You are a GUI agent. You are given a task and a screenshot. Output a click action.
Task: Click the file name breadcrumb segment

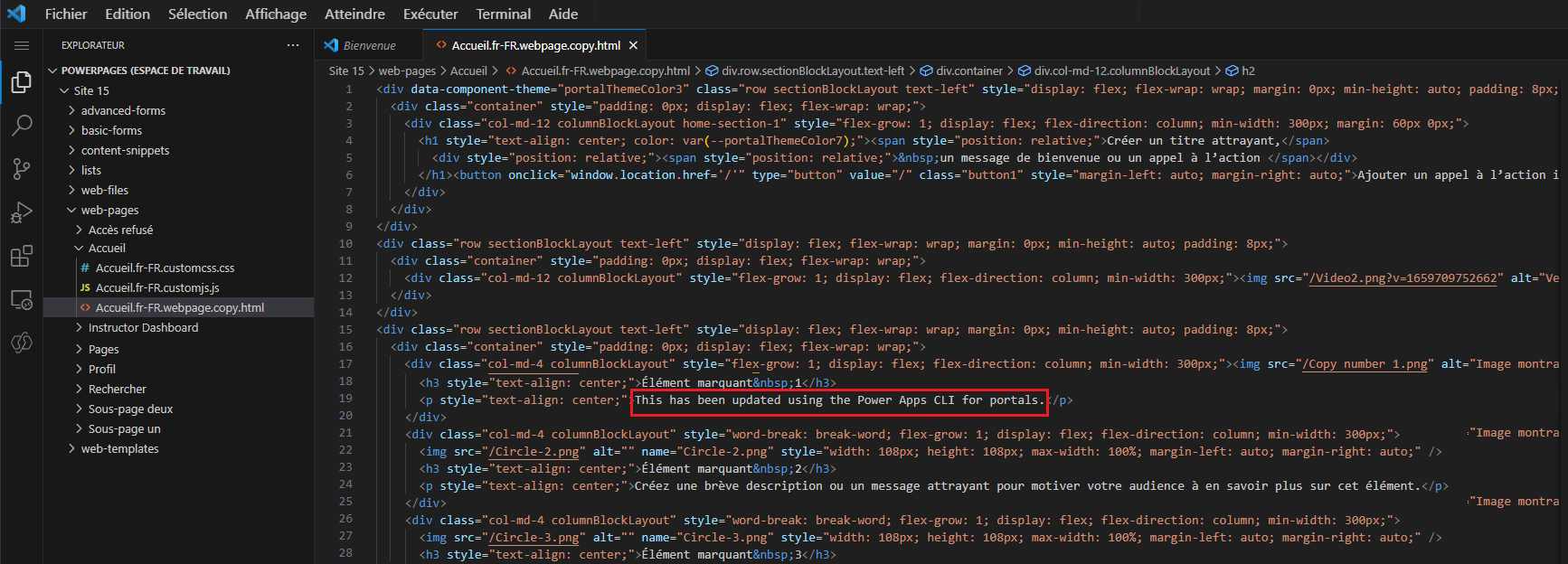[x=605, y=70]
